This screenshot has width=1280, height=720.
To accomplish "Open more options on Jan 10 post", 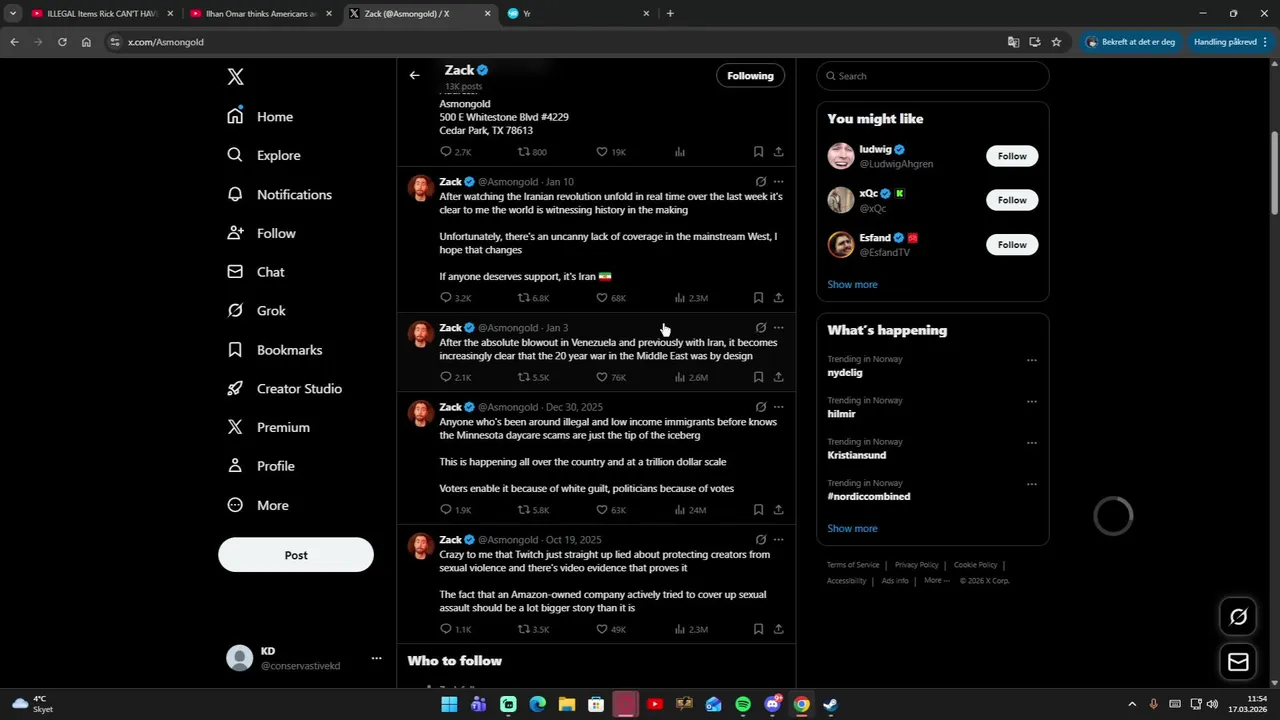I will click(x=778, y=182).
